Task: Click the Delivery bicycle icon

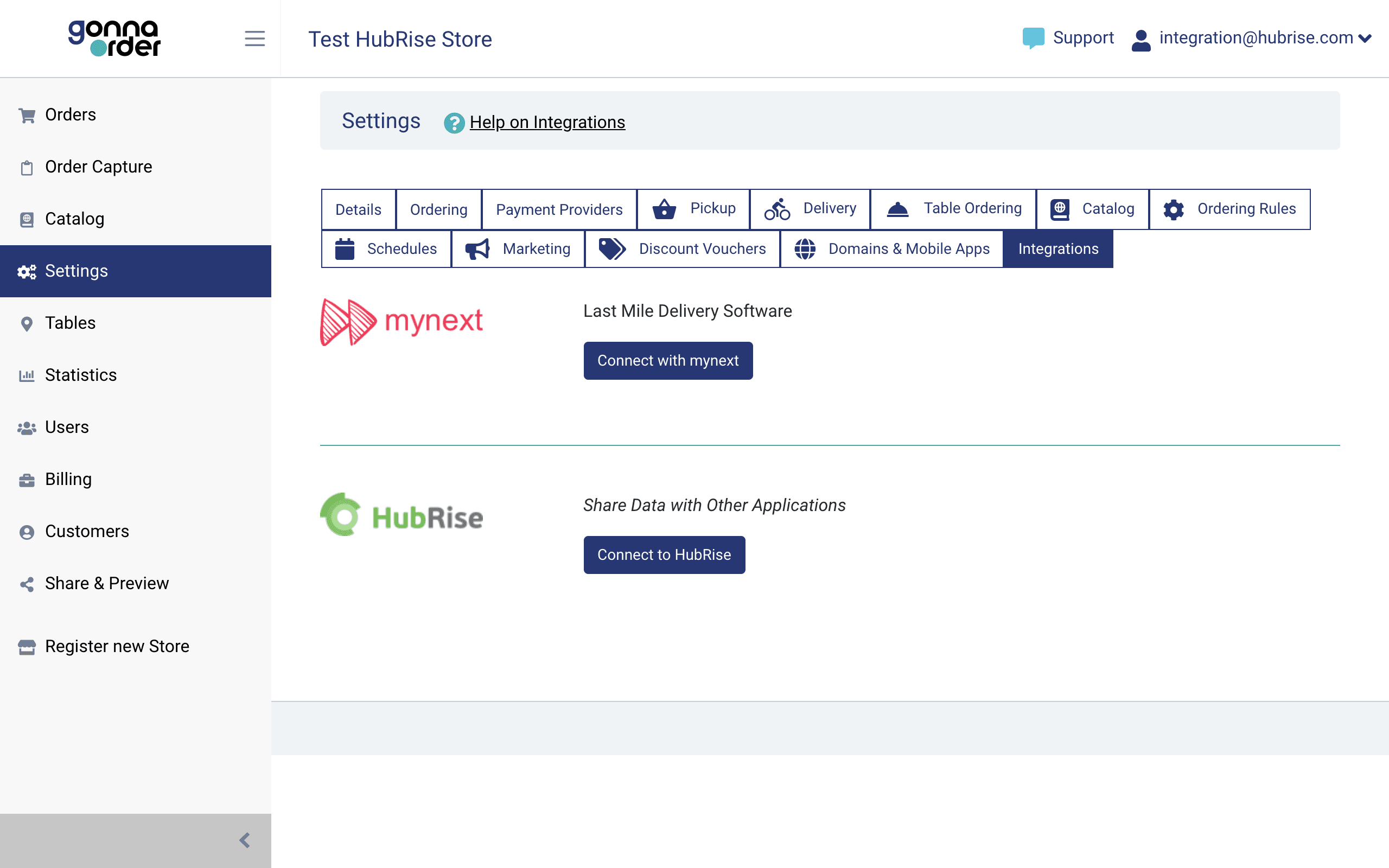Action: pos(777,209)
